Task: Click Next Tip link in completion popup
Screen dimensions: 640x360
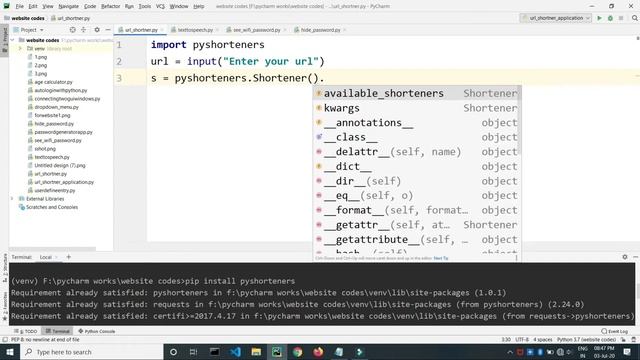Action: click(x=441, y=258)
